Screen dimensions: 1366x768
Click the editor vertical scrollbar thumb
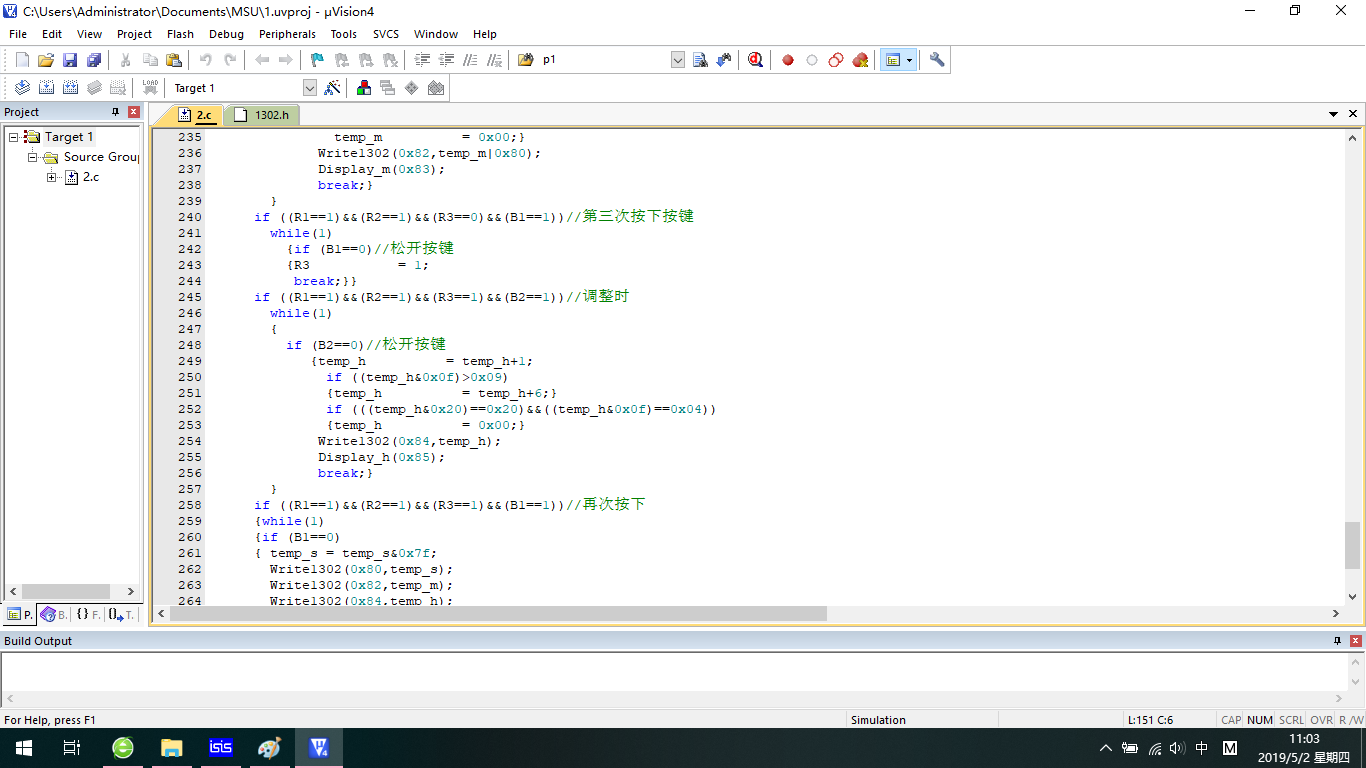(1352, 545)
